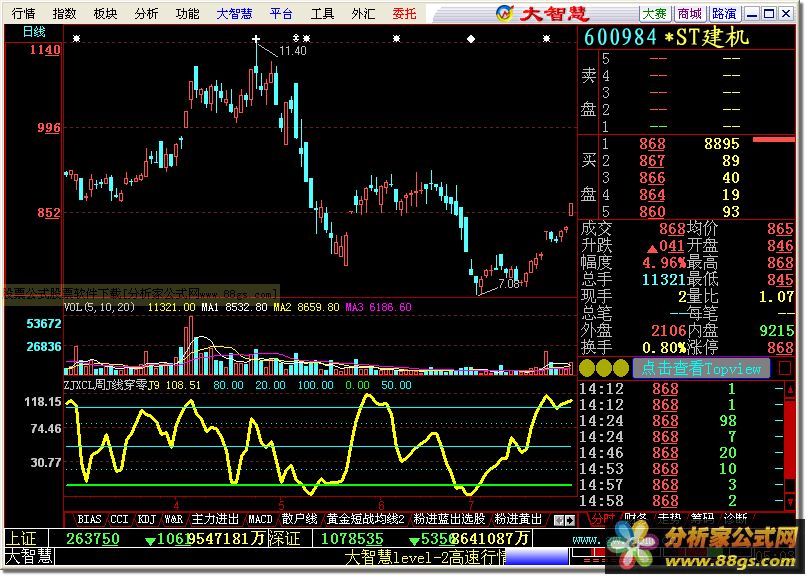The width and height of the screenshot is (807, 576).
Task: Open the 平台 menu
Action: (x=281, y=13)
